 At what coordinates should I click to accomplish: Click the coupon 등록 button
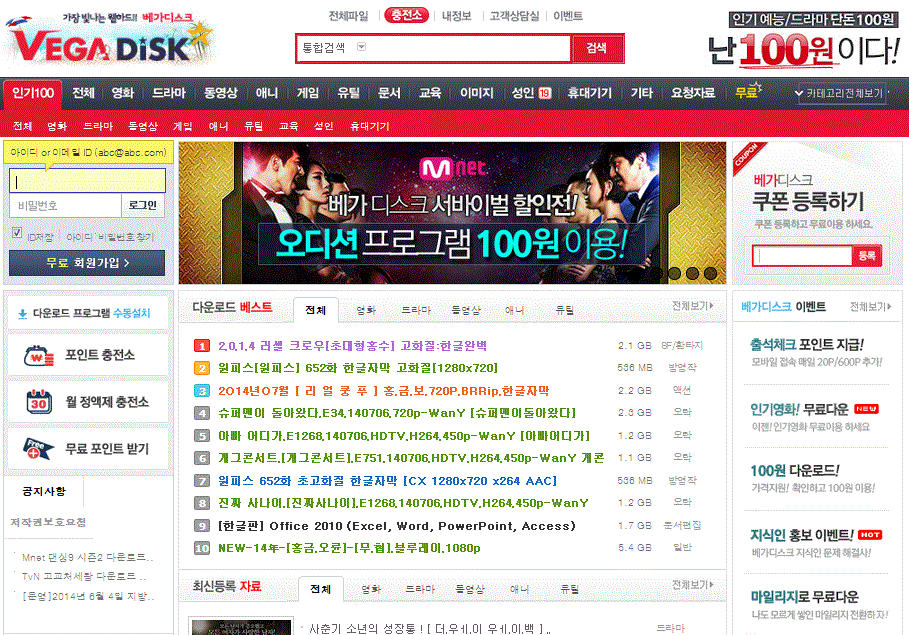pyautogui.click(x=867, y=256)
